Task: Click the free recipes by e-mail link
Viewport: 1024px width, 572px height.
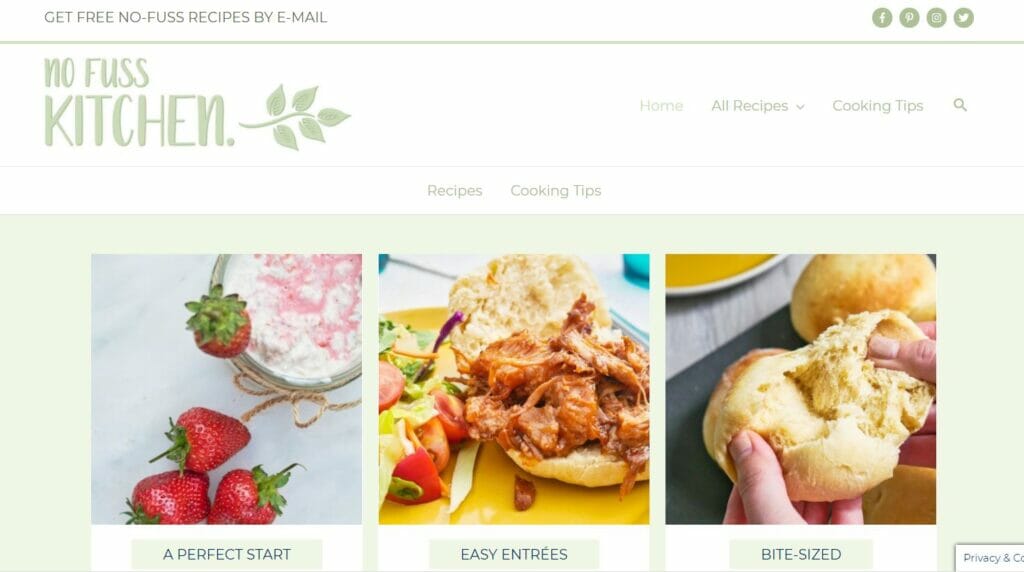Action: tap(185, 18)
